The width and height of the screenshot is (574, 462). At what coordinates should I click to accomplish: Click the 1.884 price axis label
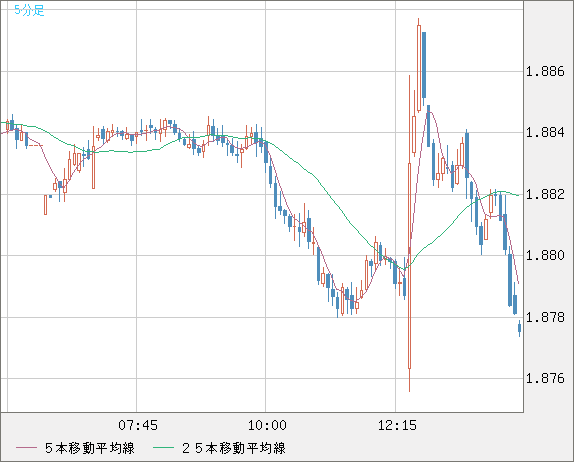[x=545, y=132]
